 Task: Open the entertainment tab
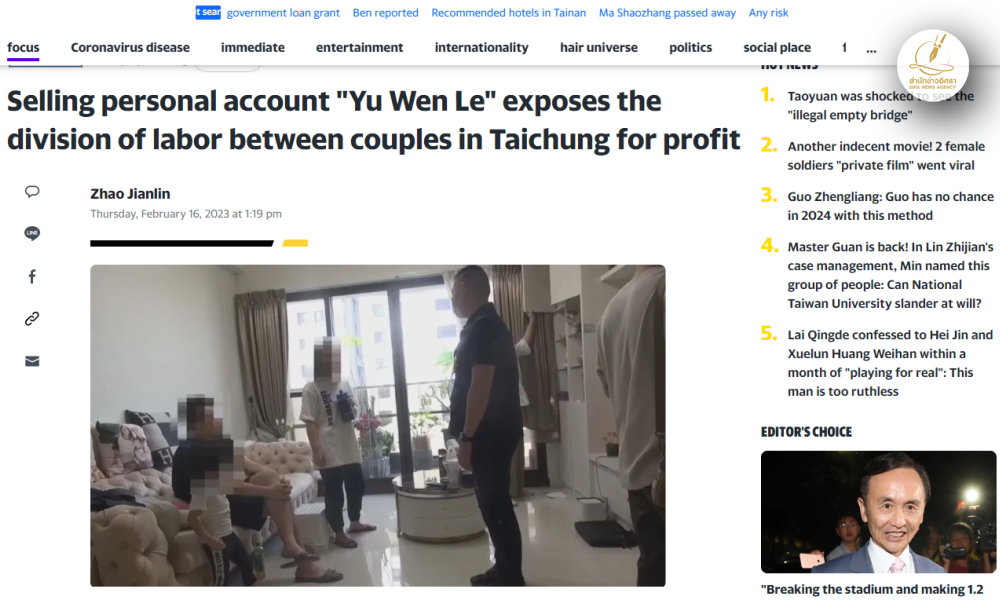pos(359,47)
